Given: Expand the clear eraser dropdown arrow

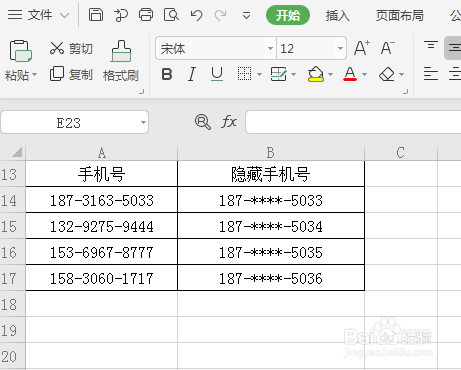Looking at the screenshot, I should pyautogui.click(x=401, y=74).
